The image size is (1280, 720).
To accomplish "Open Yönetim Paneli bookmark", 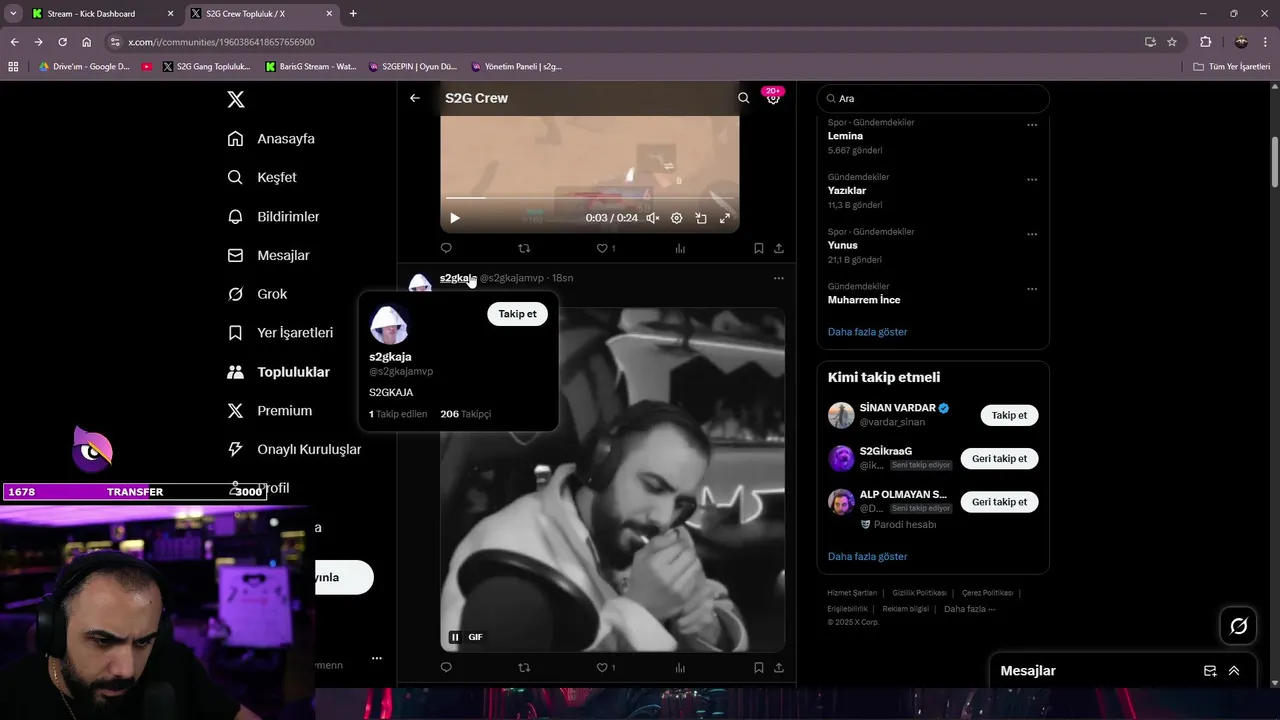I will pyautogui.click(x=517, y=67).
